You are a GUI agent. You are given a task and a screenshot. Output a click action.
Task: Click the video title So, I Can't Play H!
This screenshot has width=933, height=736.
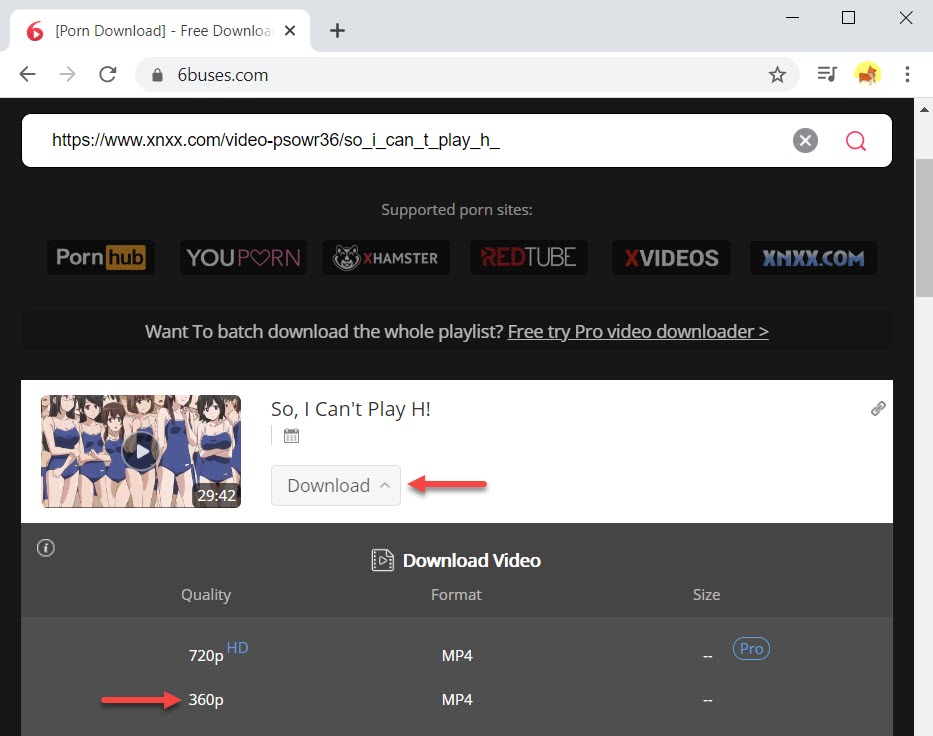[350, 409]
